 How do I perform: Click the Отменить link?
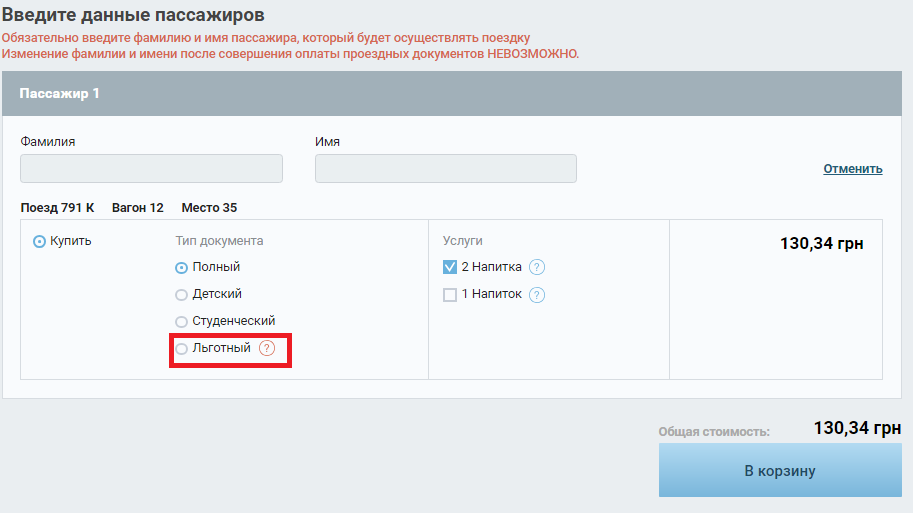(x=852, y=169)
